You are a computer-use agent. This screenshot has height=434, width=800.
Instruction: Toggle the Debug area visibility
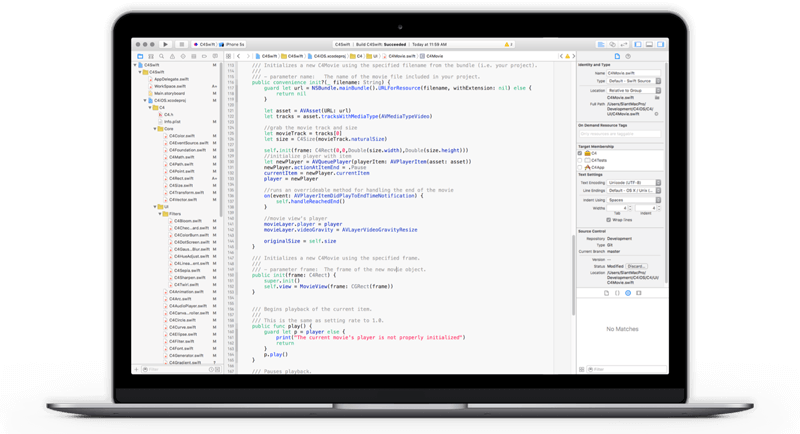[649, 44]
